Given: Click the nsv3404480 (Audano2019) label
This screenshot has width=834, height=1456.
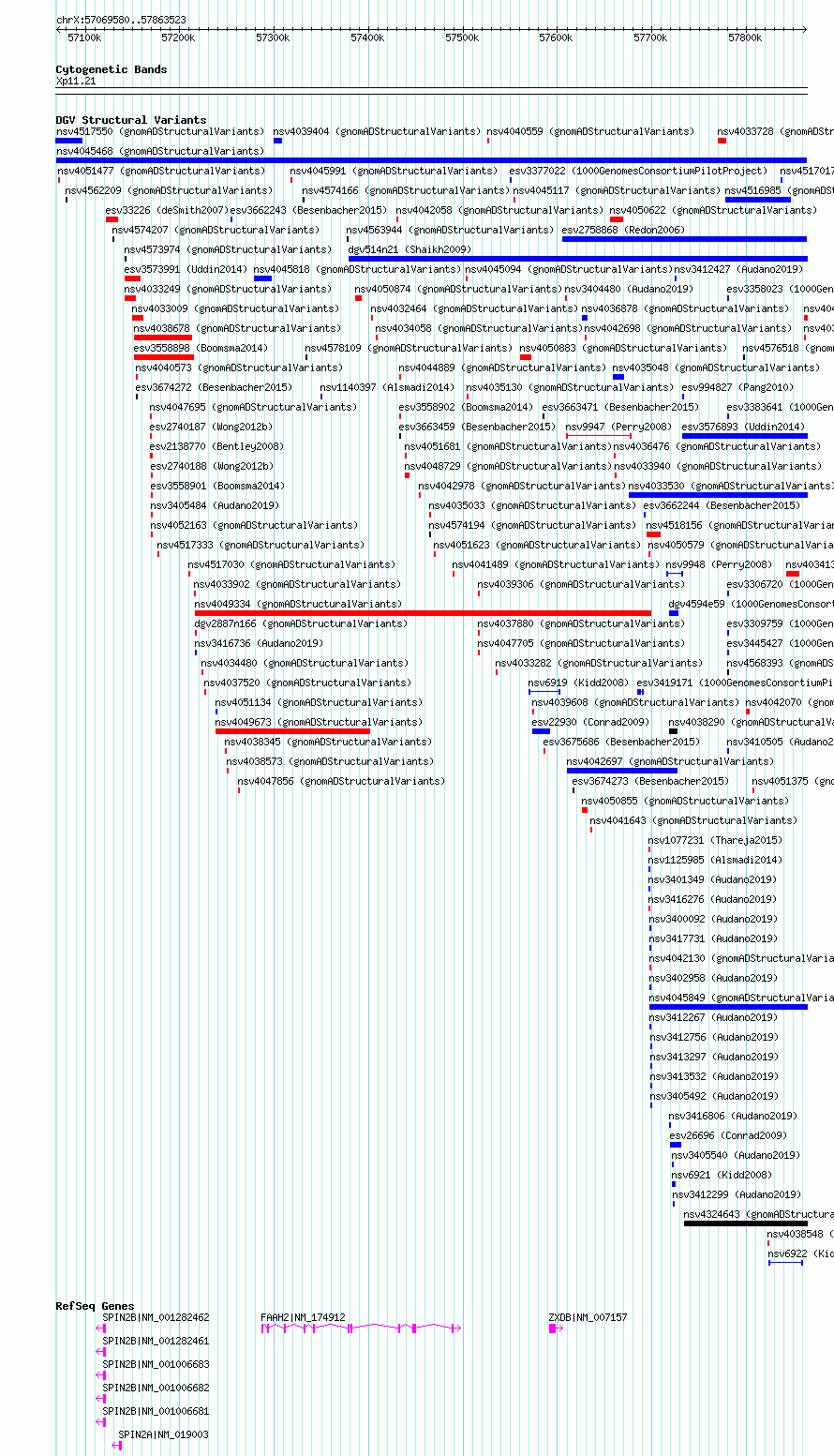Looking at the screenshot, I should pyautogui.click(x=630, y=289).
